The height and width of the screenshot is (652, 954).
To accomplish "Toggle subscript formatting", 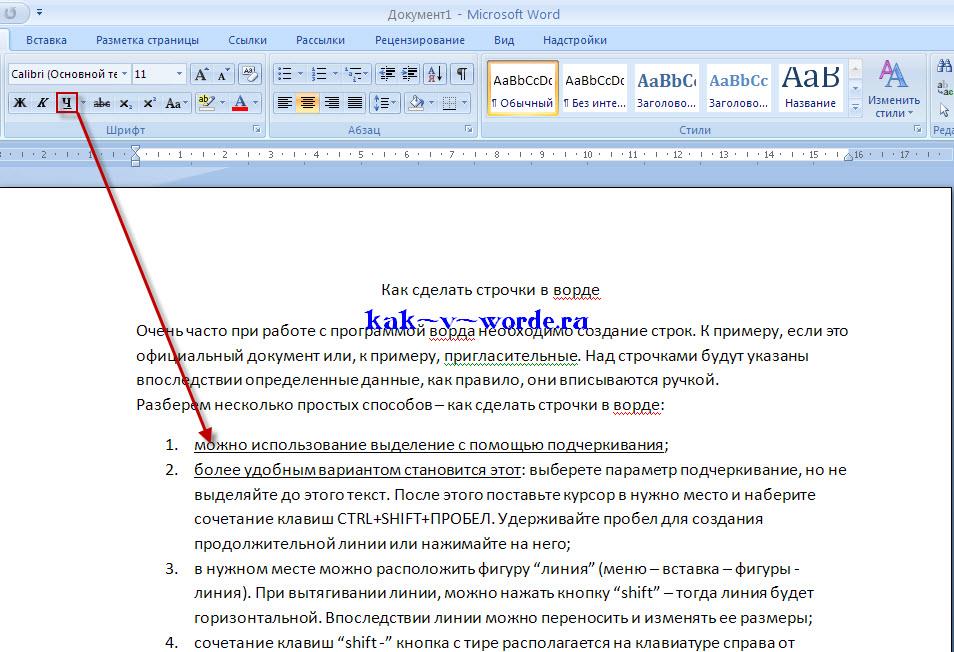I will (x=125, y=103).
